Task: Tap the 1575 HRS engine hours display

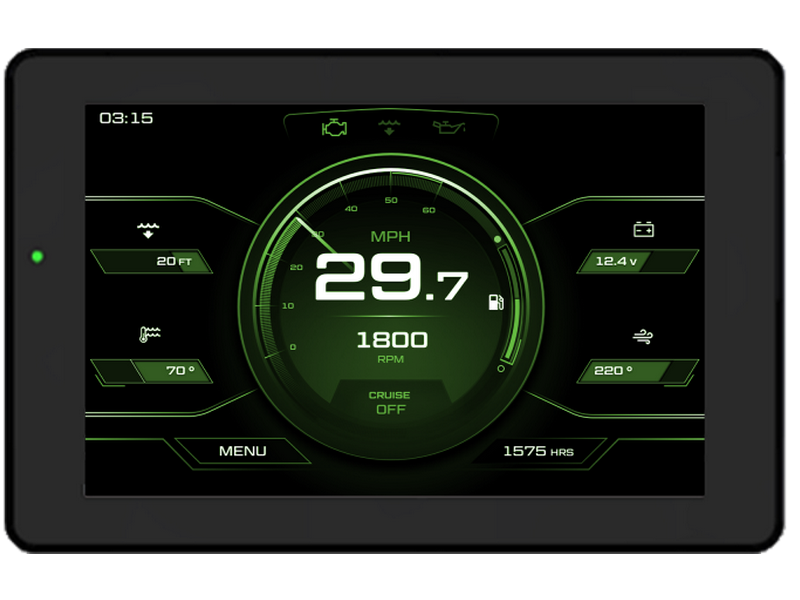Action: coord(538,451)
